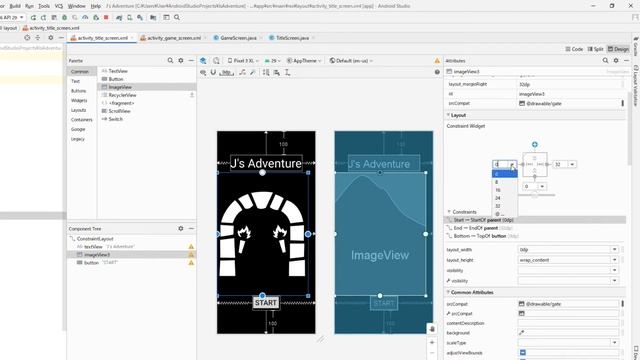Click the pan hand icon on canvas
This screenshot has height=360, width=640.
[432, 329]
